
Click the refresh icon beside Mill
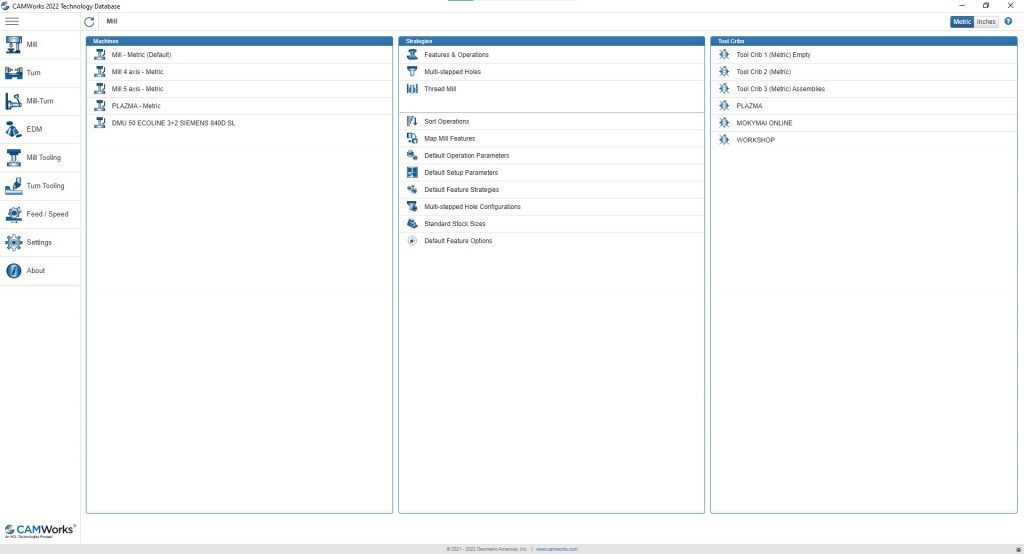click(89, 22)
